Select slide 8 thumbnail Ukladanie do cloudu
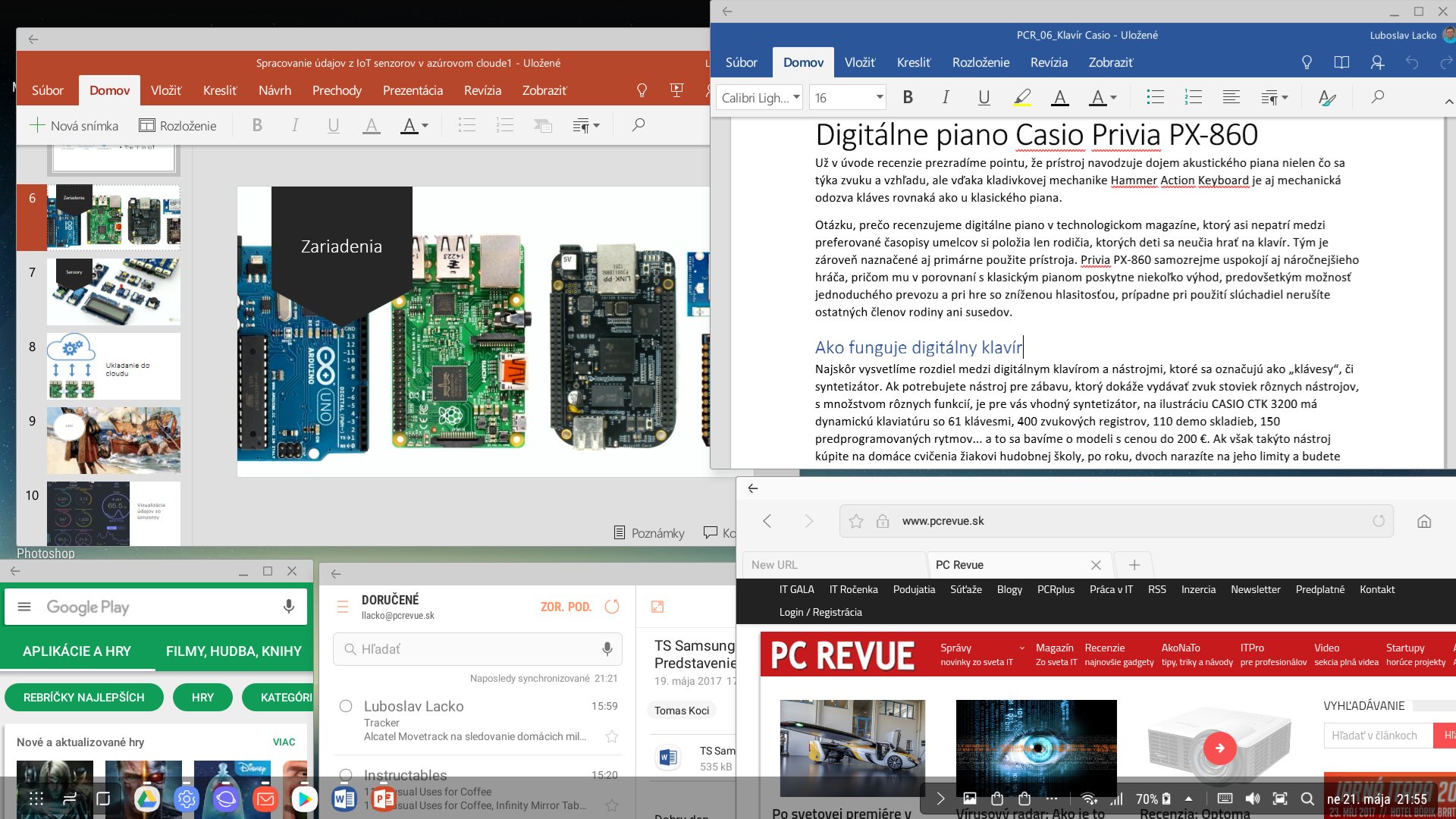 [x=114, y=366]
